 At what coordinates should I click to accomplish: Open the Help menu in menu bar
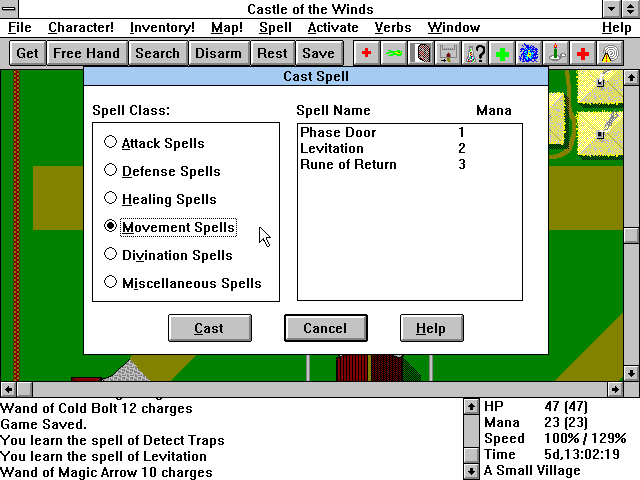(x=616, y=27)
